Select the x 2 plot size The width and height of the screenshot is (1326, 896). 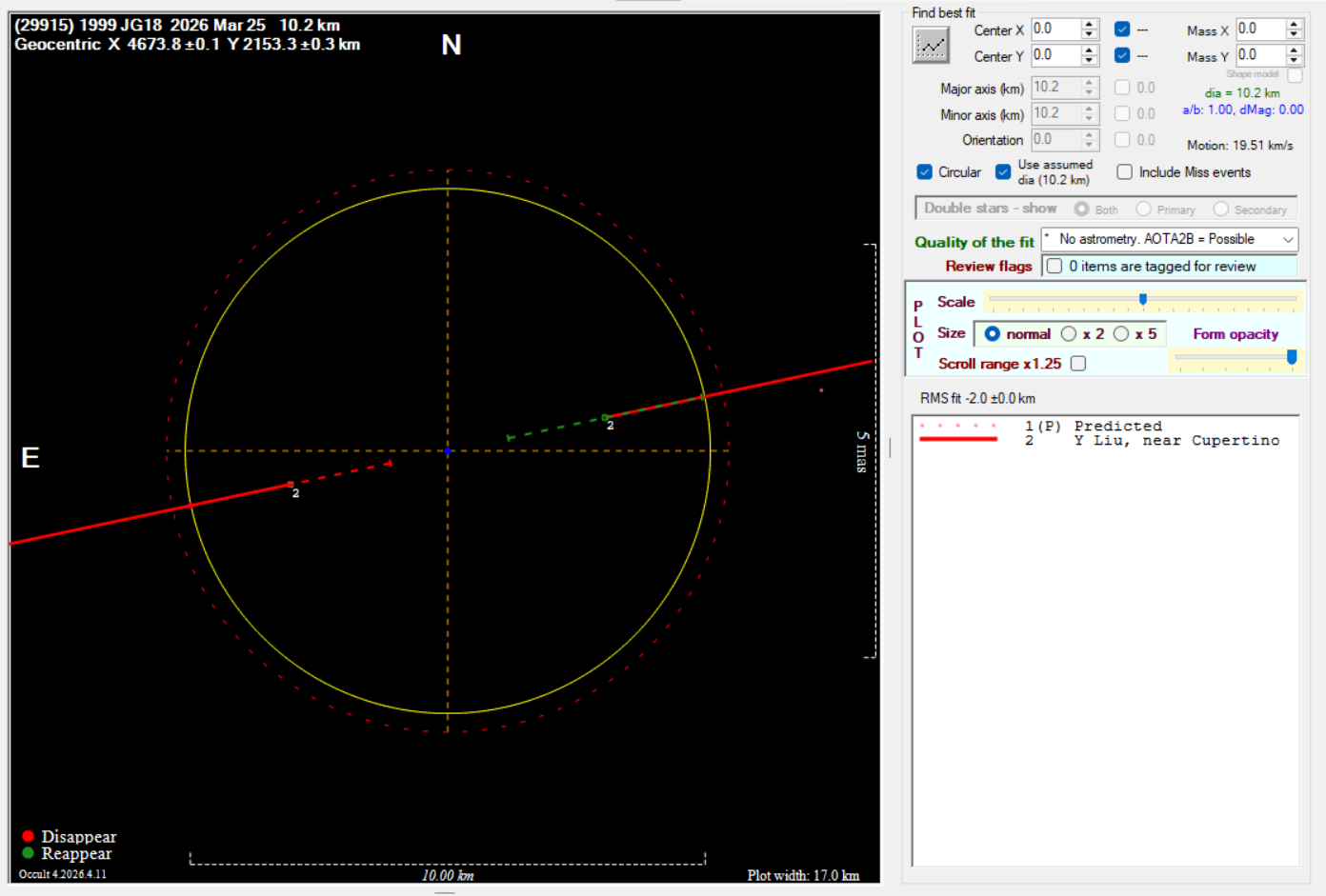click(x=1069, y=334)
